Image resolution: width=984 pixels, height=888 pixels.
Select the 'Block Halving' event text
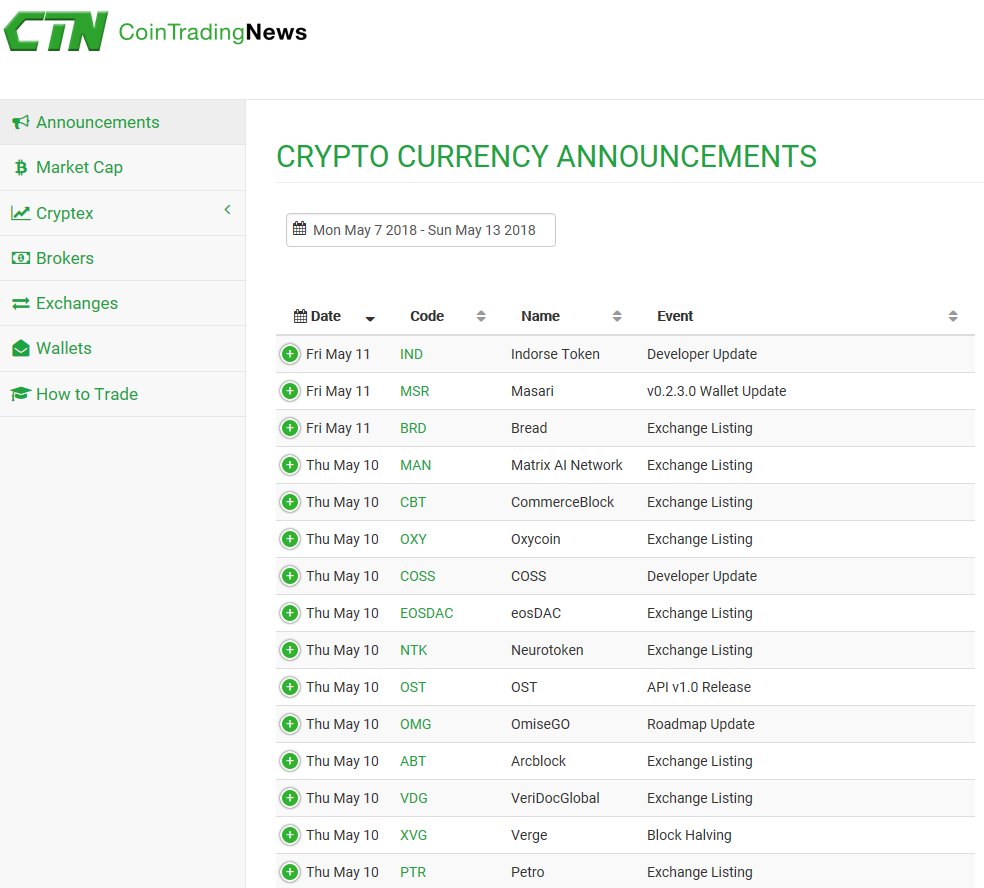(x=689, y=835)
